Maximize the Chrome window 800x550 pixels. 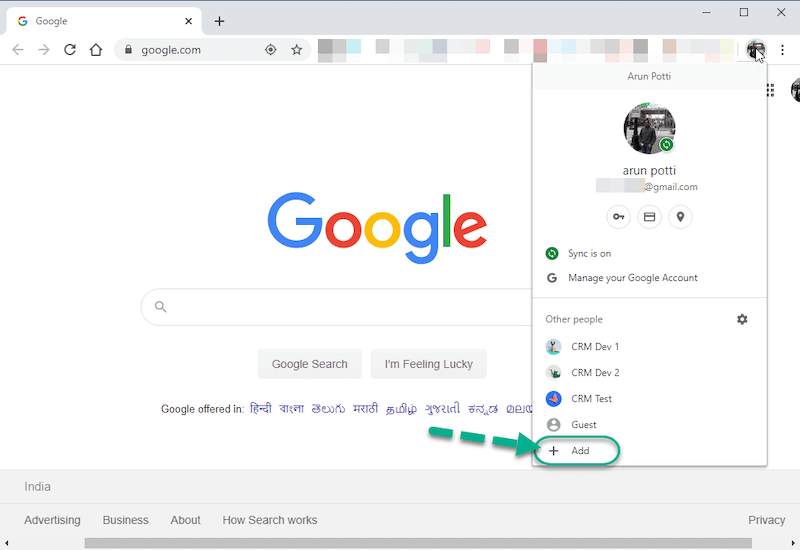[744, 12]
